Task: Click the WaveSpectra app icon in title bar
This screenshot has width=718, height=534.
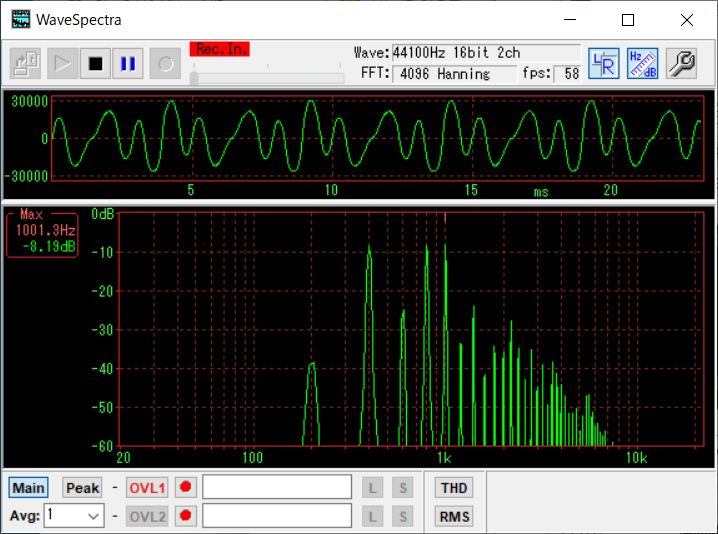Action: point(21,20)
